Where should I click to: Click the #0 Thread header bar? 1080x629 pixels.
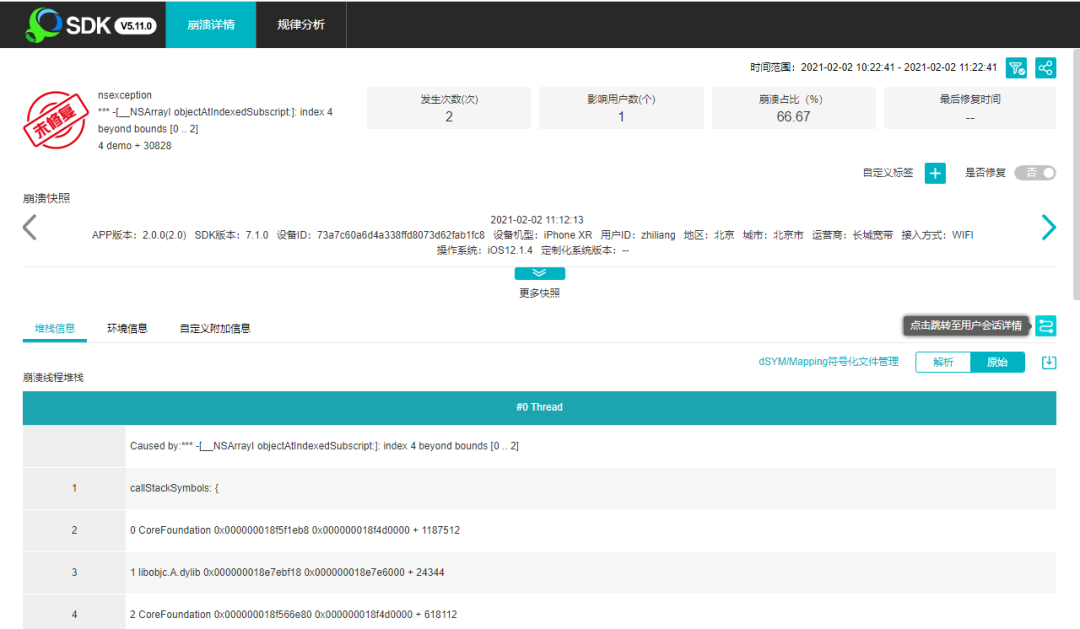(539, 408)
